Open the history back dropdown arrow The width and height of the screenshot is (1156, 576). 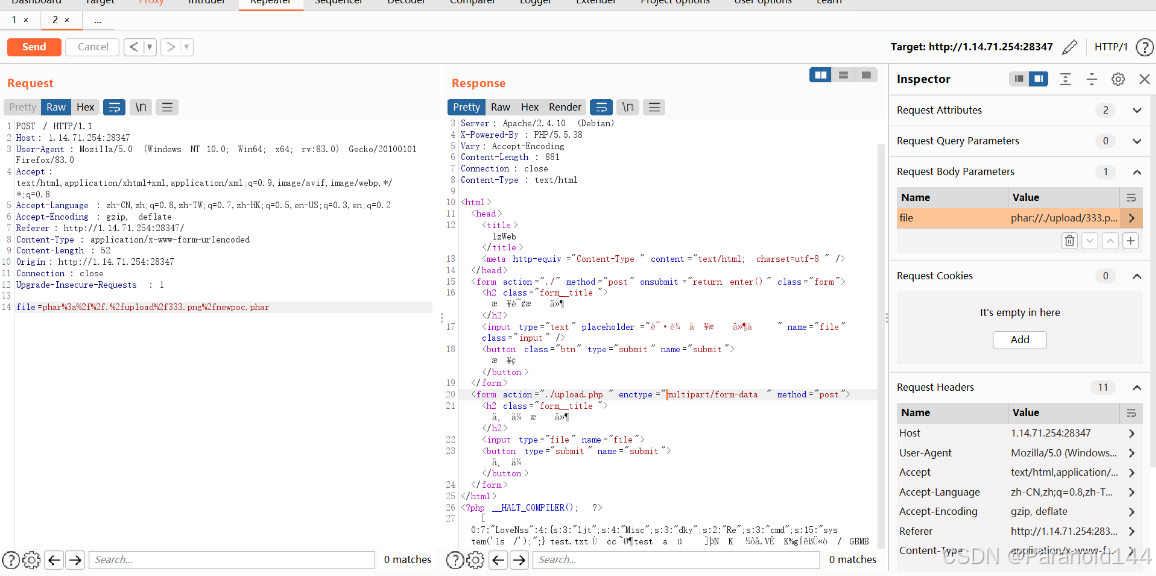tap(150, 47)
